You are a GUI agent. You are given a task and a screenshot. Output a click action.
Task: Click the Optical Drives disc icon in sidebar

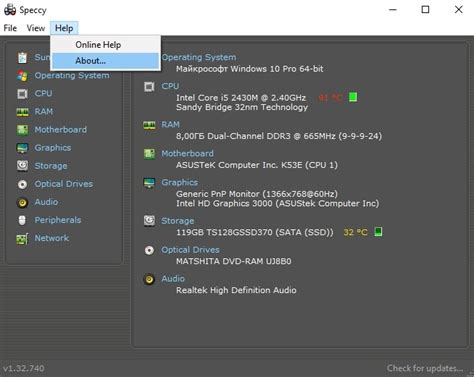tap(22, 184)
